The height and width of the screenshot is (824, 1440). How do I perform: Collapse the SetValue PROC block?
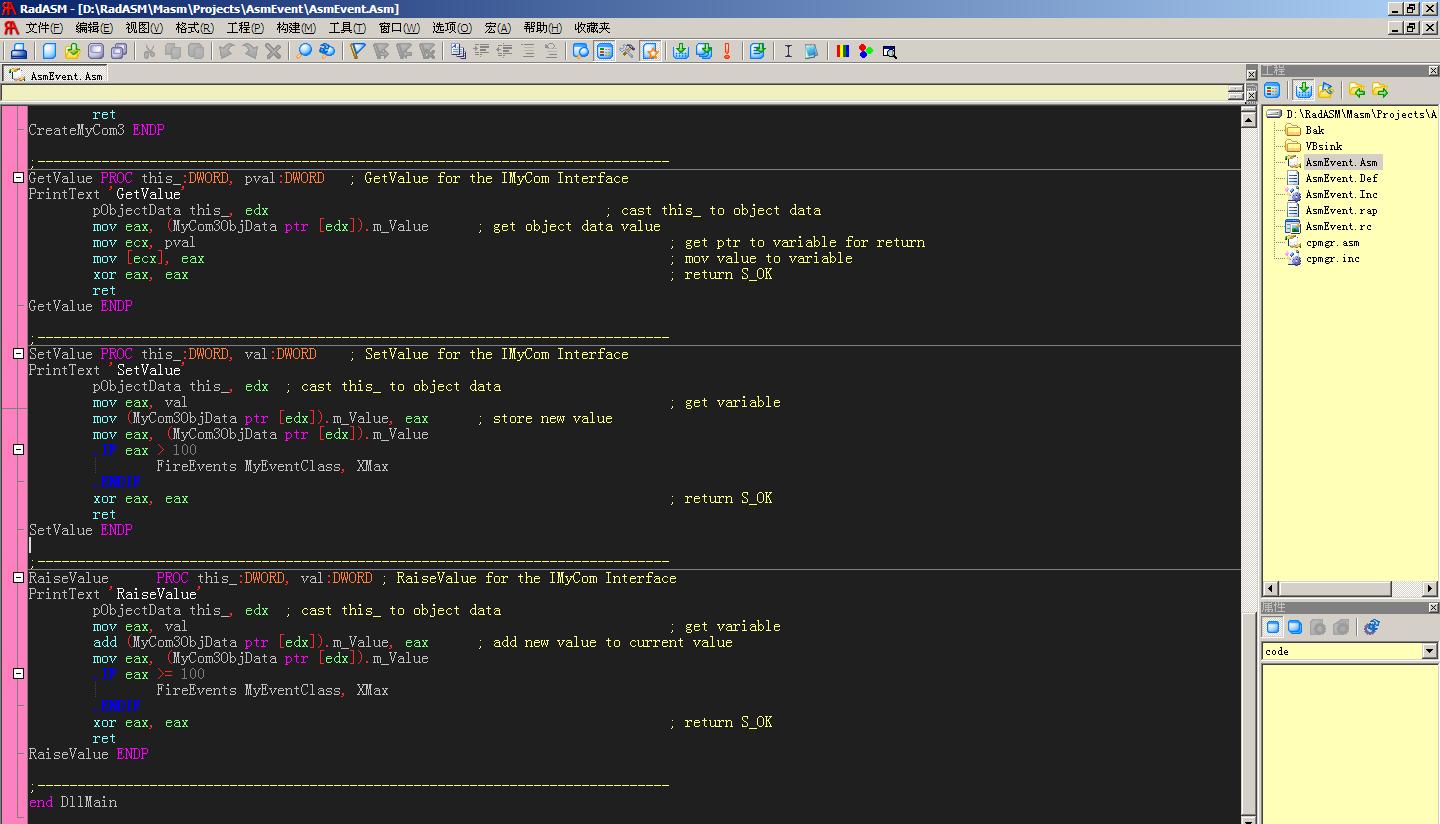pos(18,354)
